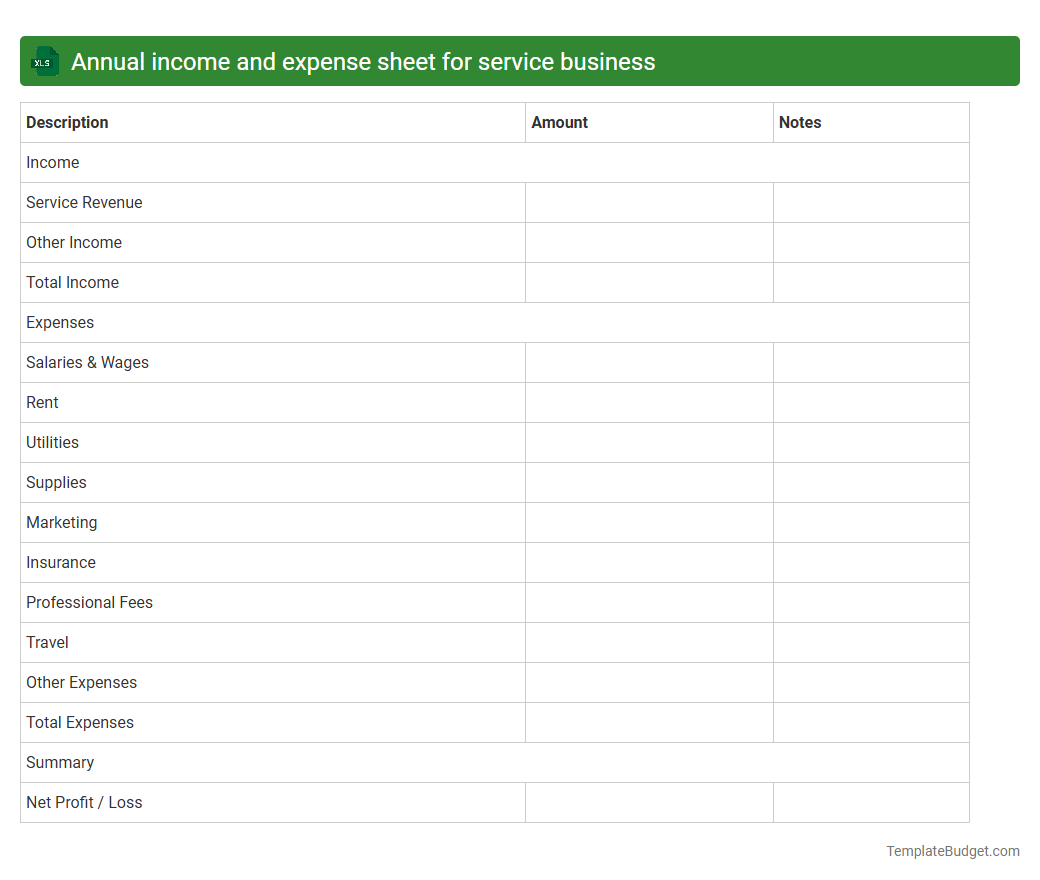The image size is (1040, 880).
Task: Click the Amount cell for Professional Fees
Action: 648,602
